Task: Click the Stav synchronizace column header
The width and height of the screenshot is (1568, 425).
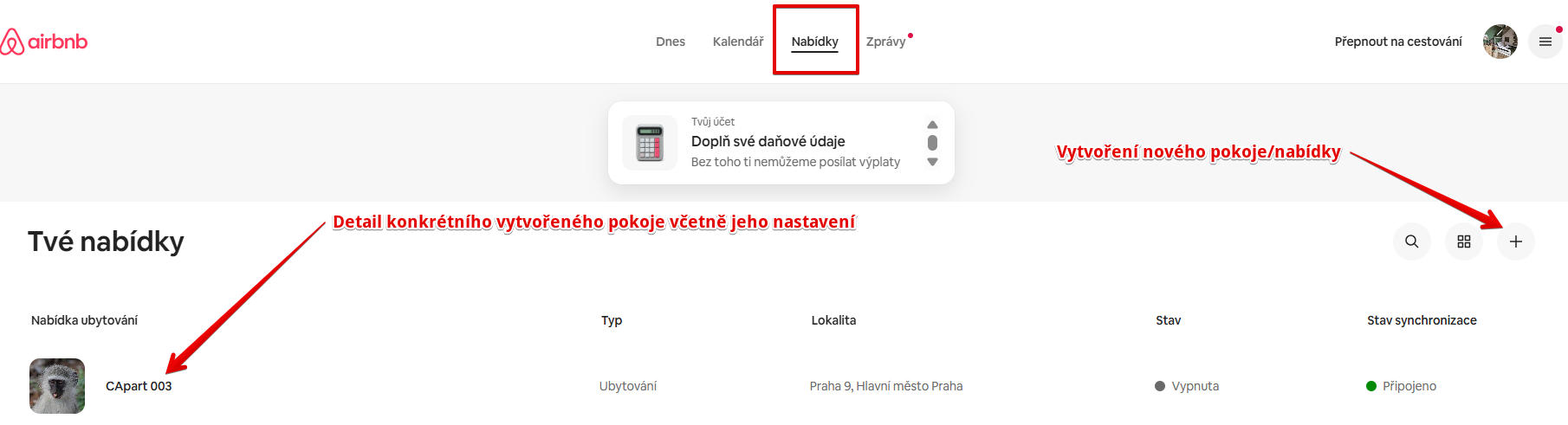Action: click(1422, 320)
